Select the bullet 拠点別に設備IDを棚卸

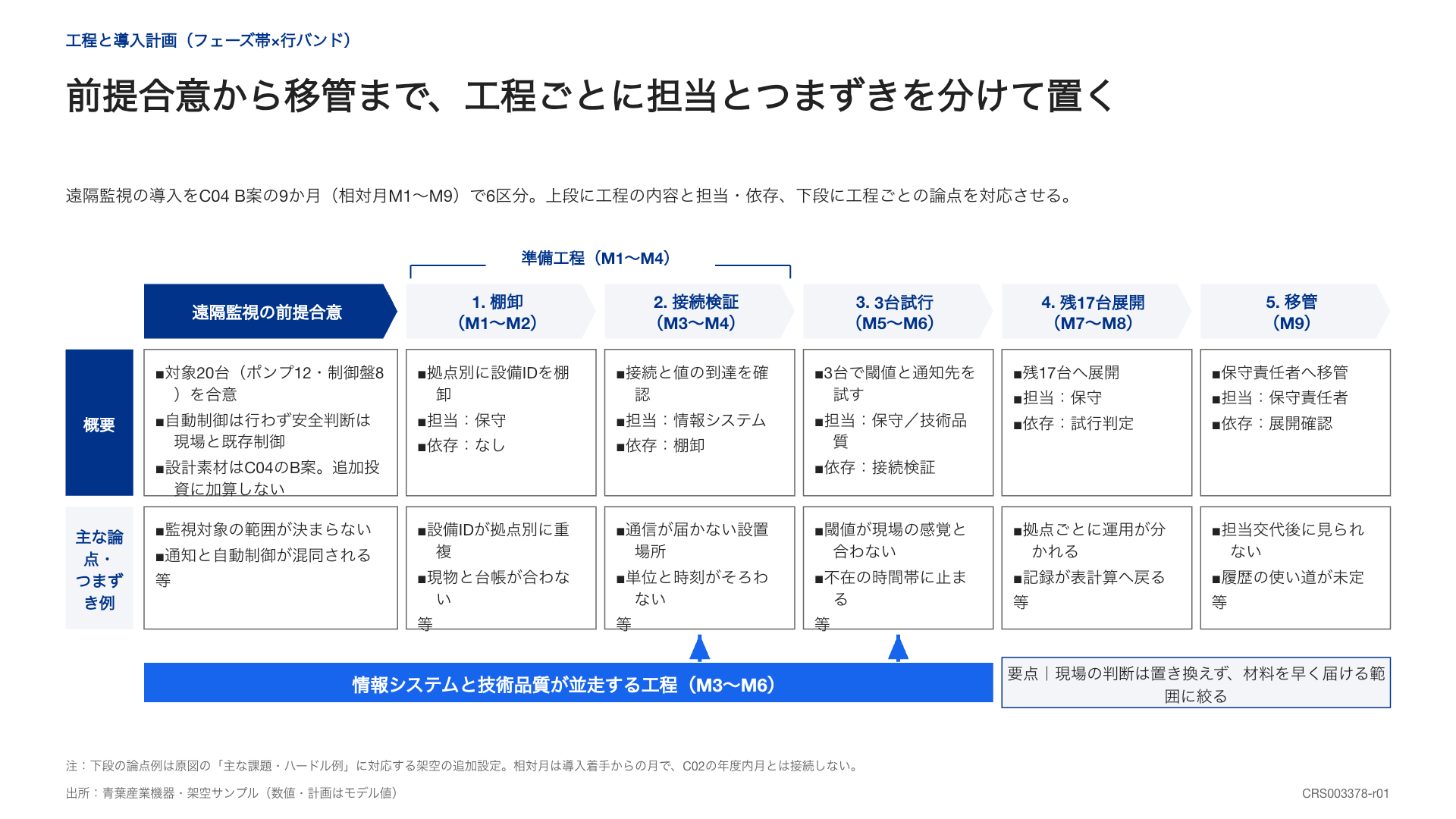[494, 383]
